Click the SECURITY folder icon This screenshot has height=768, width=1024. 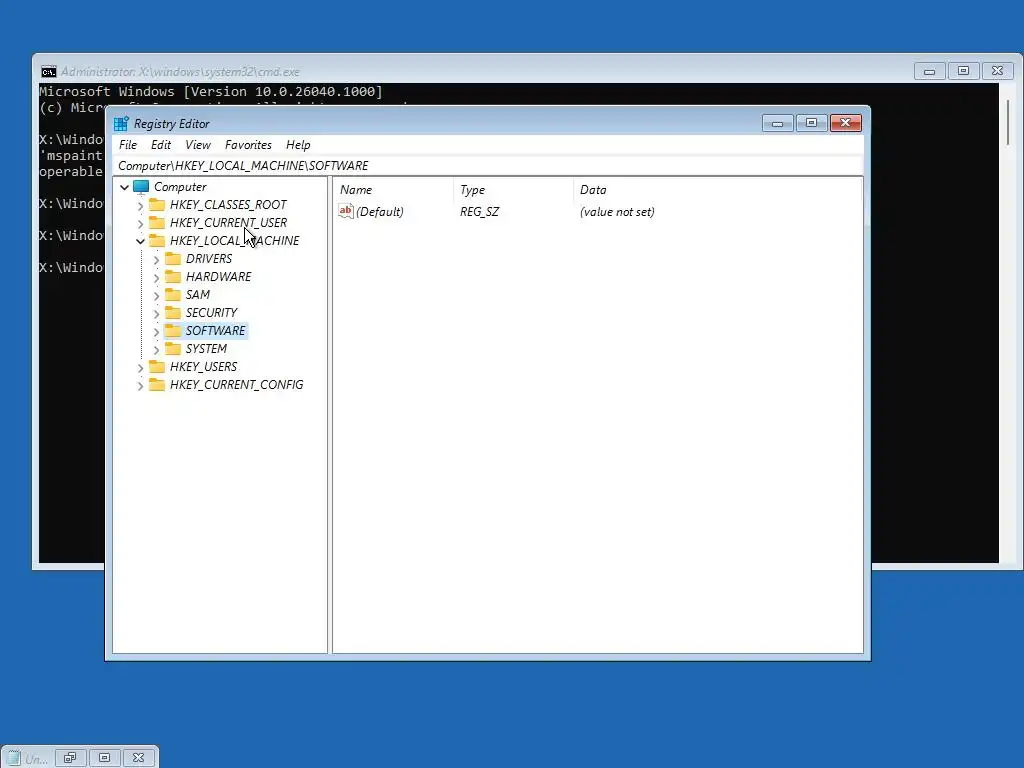[x=172, y=312]
